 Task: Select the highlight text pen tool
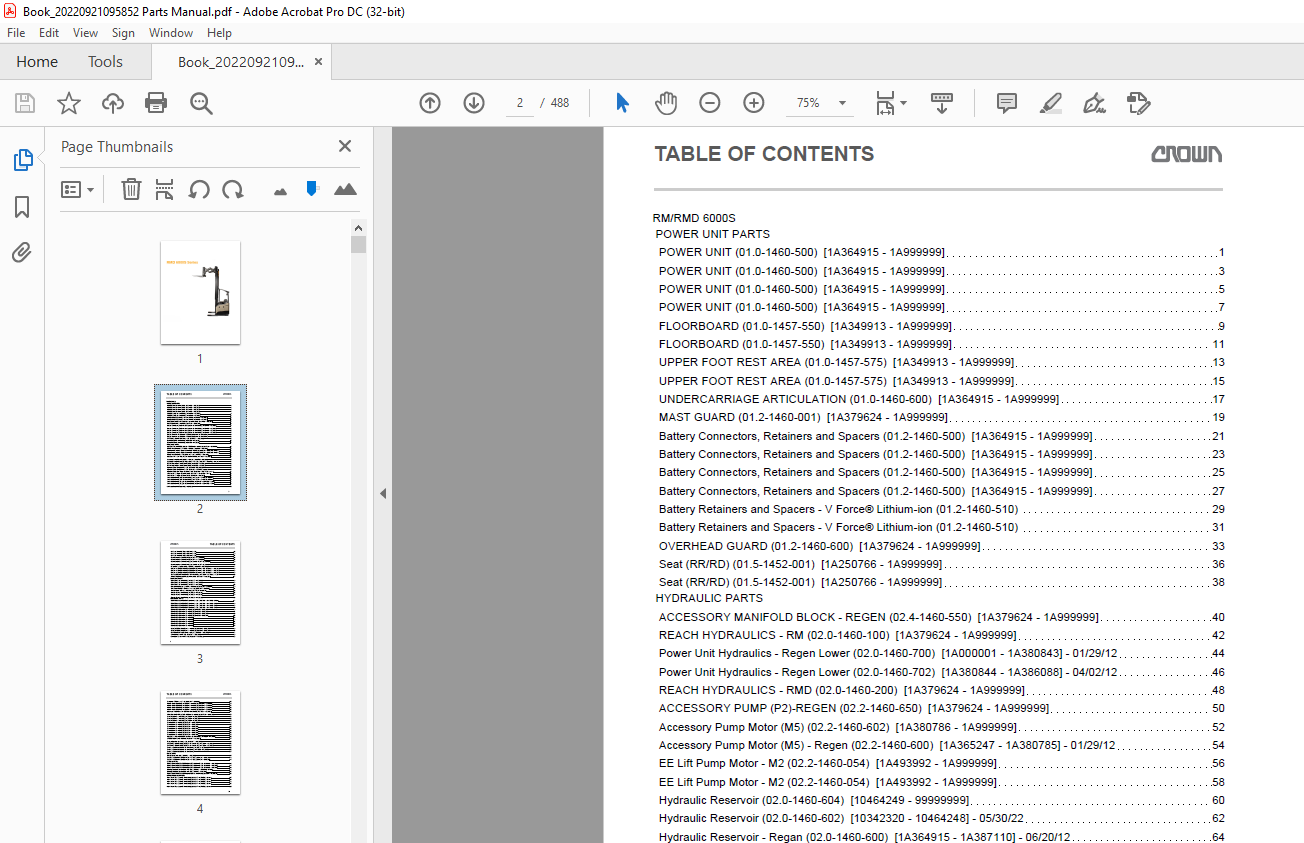[1051, 103]
